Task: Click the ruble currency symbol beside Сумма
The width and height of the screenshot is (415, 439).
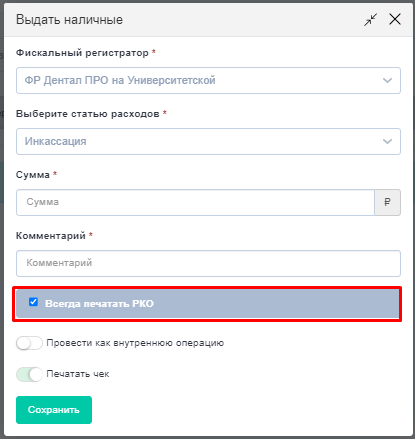Action: 387,202
